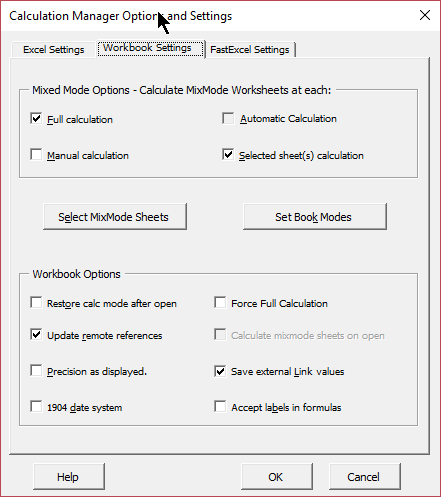This screenshot has width=441, height=497.
Task: Uncheck Update remote references
Action: [x=36, y=335]
